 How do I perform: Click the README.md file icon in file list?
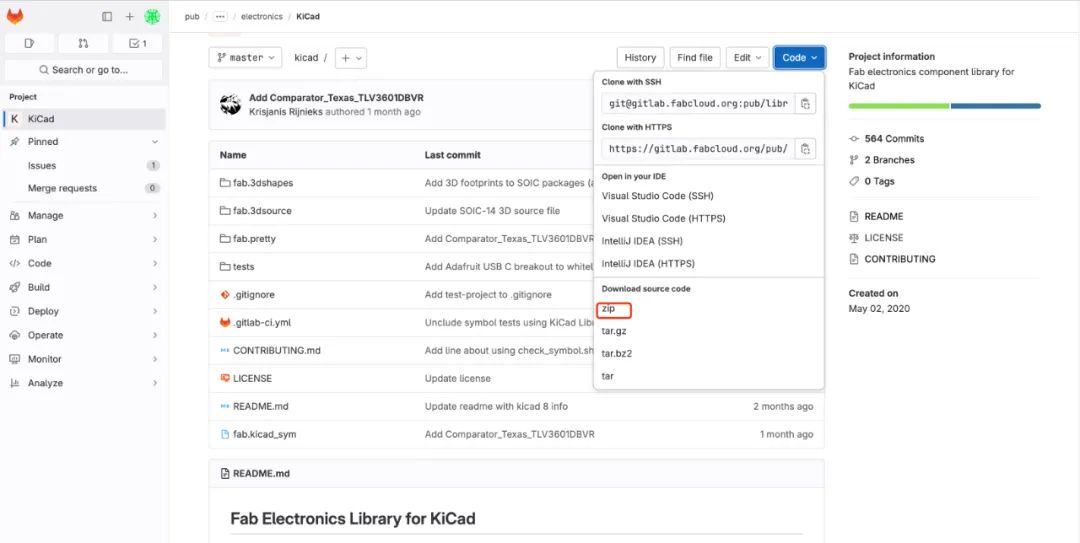(225, 407)
